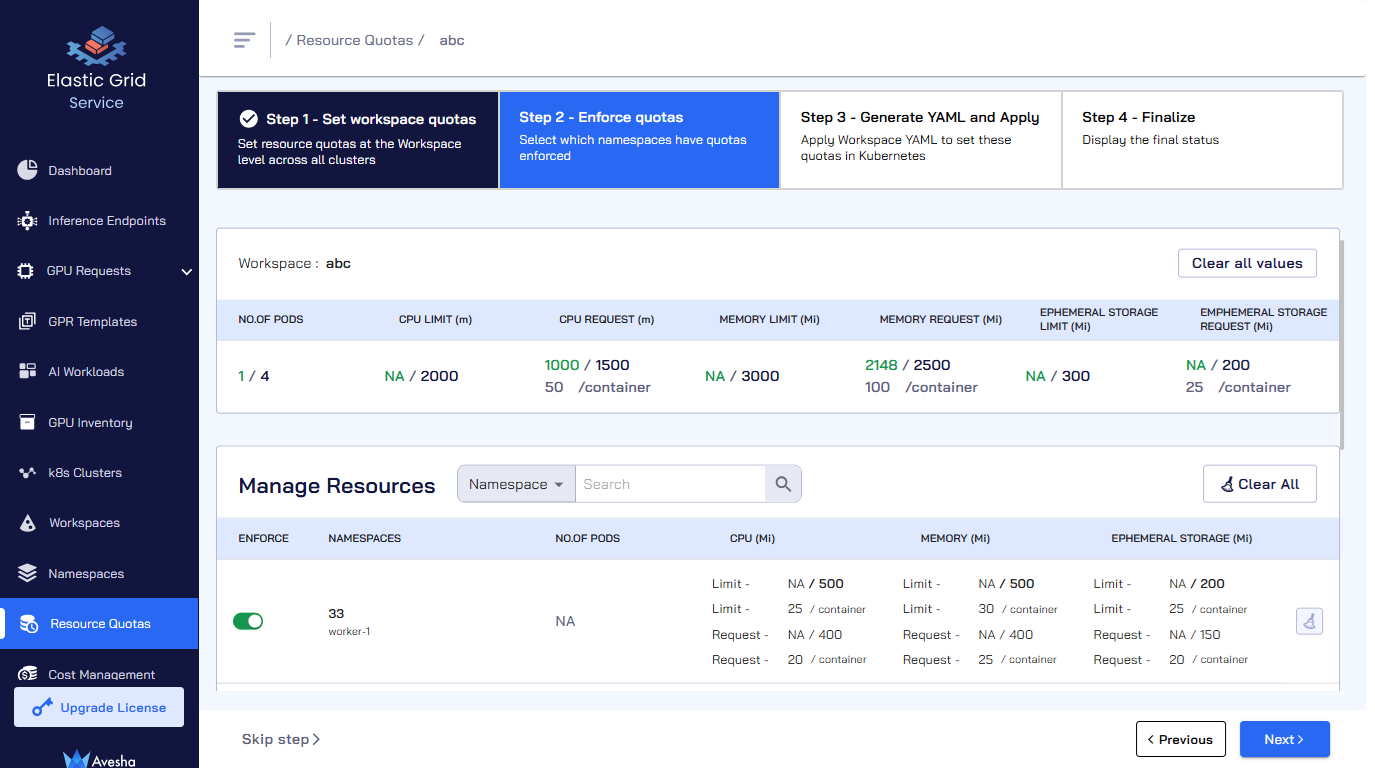Viewport: 1375px width, 782px height.
Task: Focus the namespace Search input field
Action: tap(670, 484)
